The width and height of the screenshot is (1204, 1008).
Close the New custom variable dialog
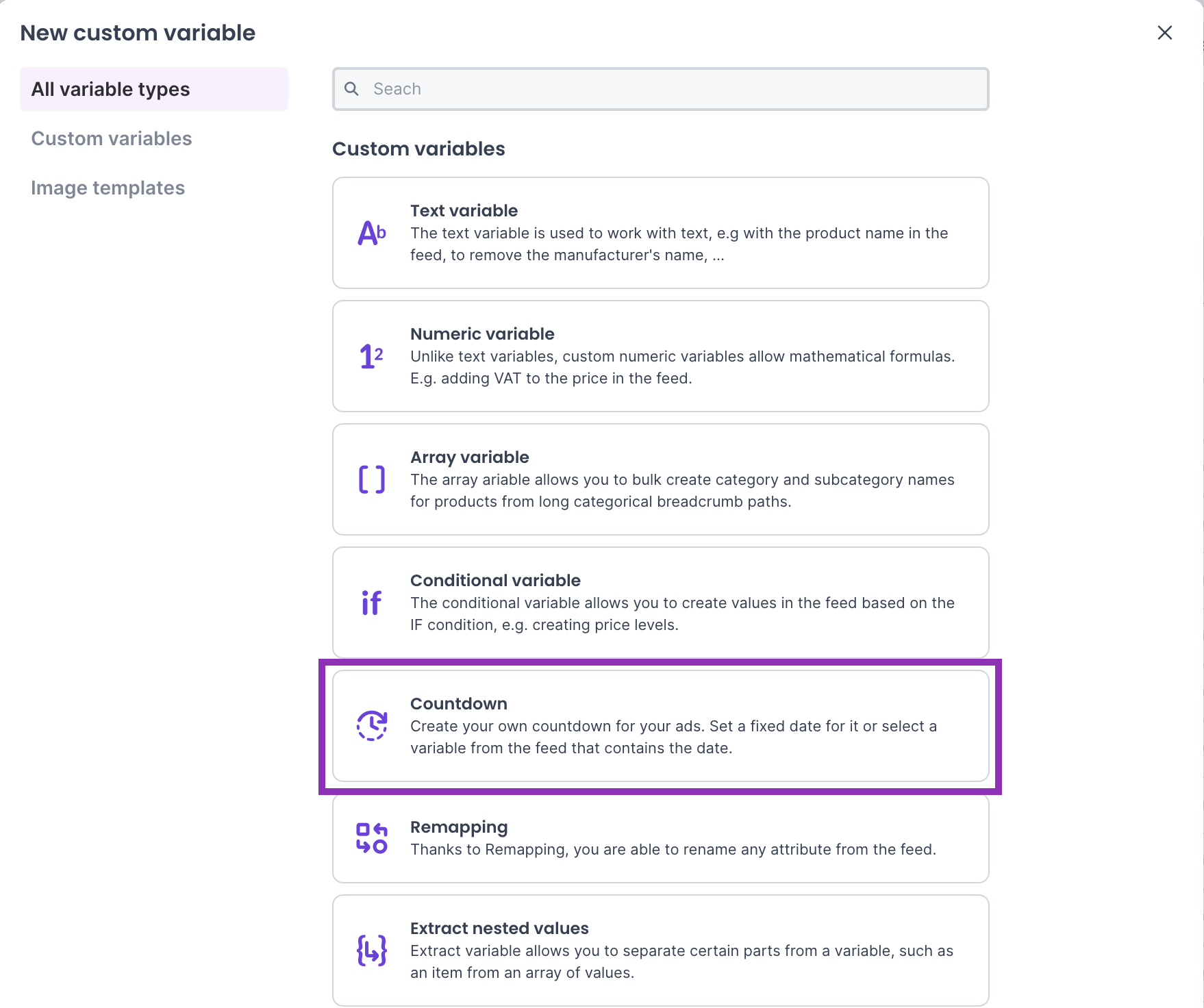(x=1164, y=33)
